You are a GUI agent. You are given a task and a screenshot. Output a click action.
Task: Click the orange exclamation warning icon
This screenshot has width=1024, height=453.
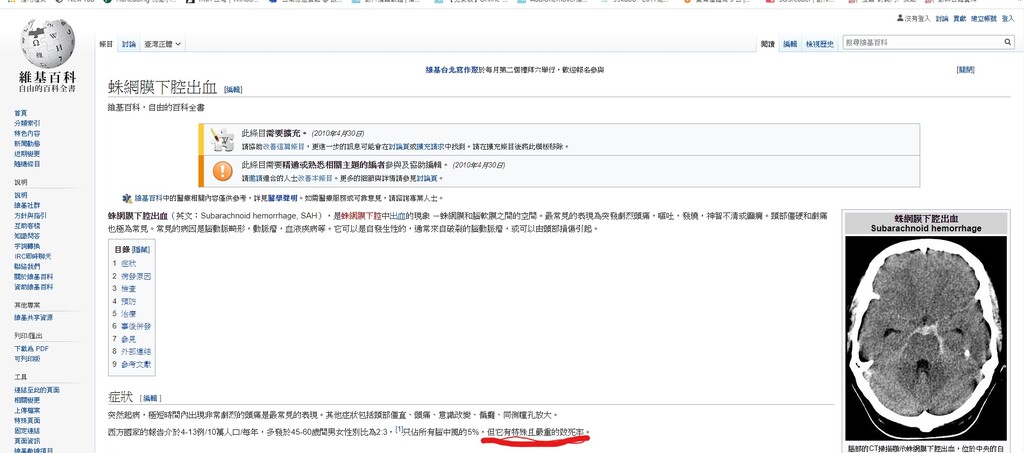(x=222, y=171)
